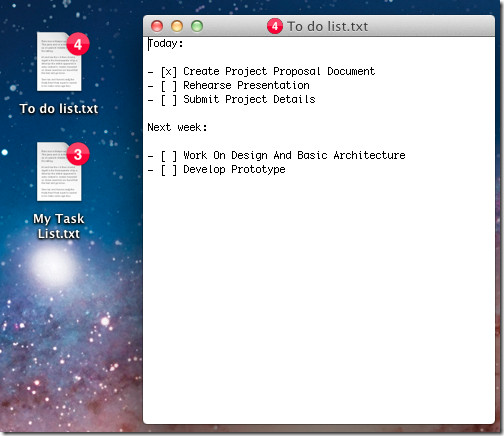504x436 pixels.
Task: Click the My Task List.txt filename label
Action: click(x=59, y=226)
